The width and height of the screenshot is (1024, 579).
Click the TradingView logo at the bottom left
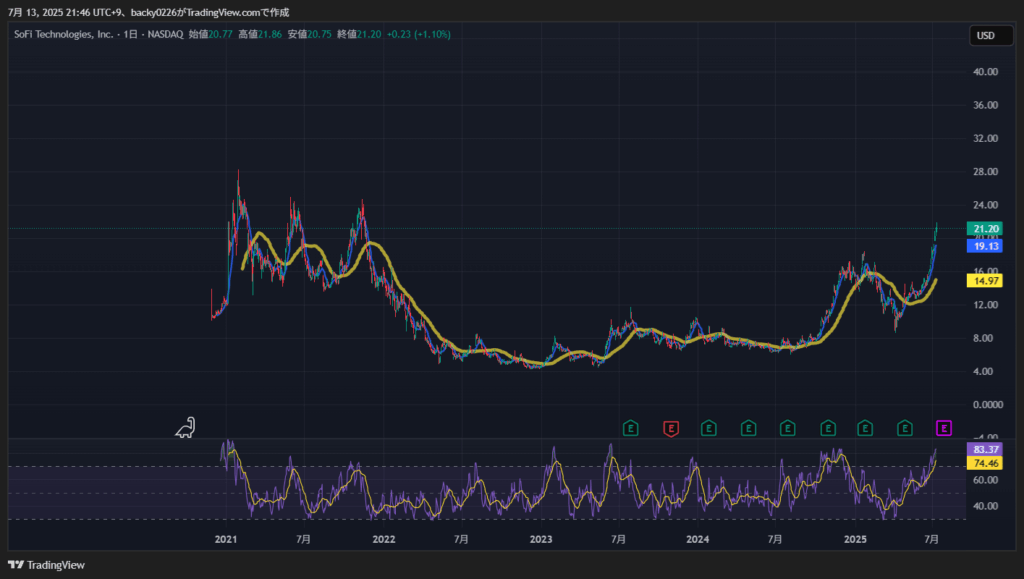pos(46,565)
